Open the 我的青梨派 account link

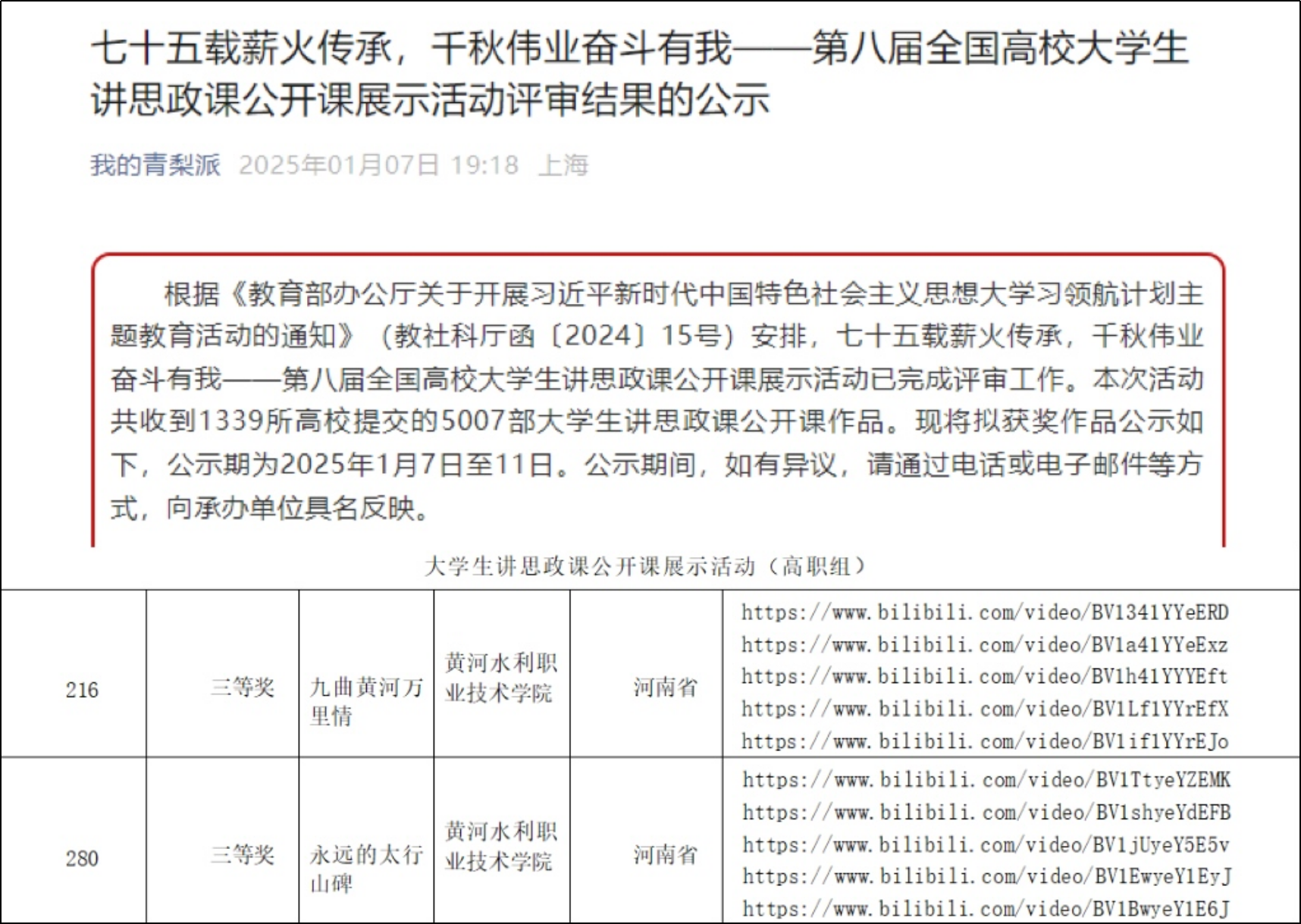tap(155, 164)
